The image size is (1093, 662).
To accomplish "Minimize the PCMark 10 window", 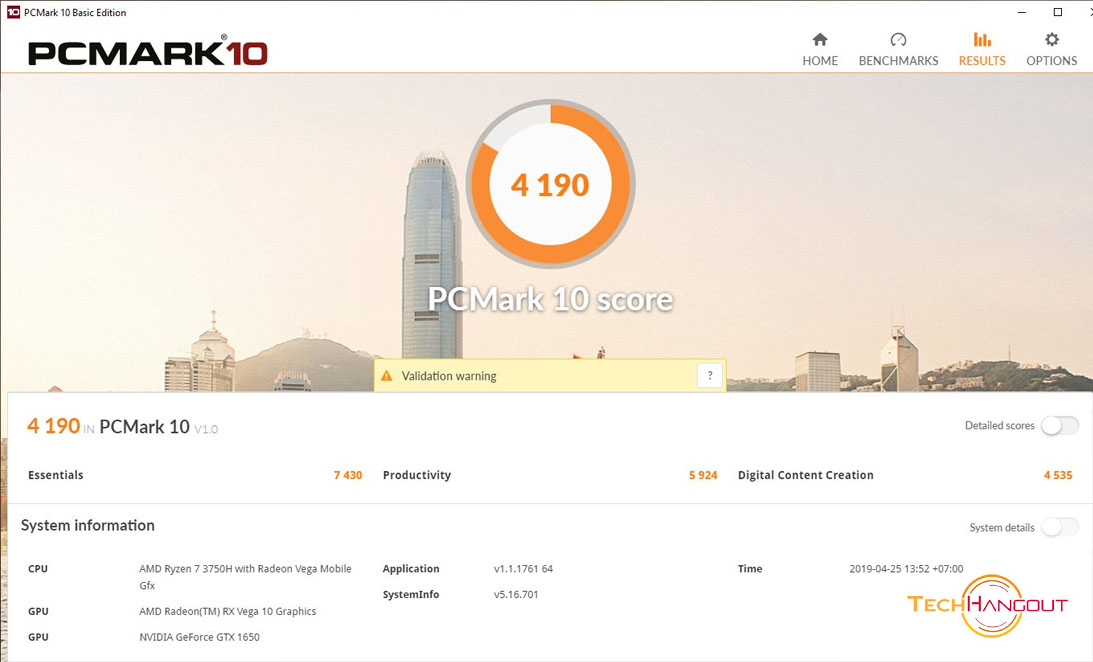I will click(x=1022, y=12).
